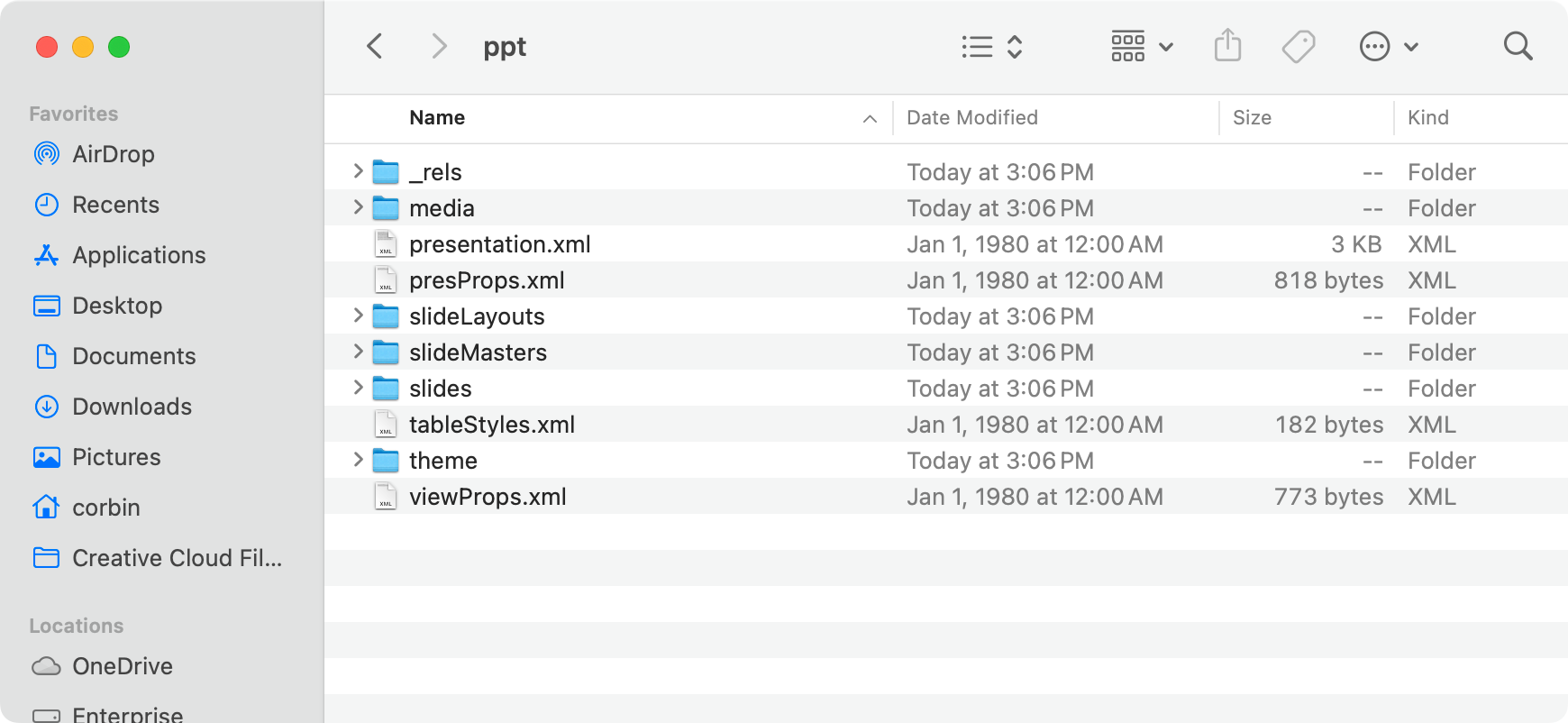Viewport: 1568px width, 723px height.
Task: Sort by the Kind column header
Action: point(1428,117)
